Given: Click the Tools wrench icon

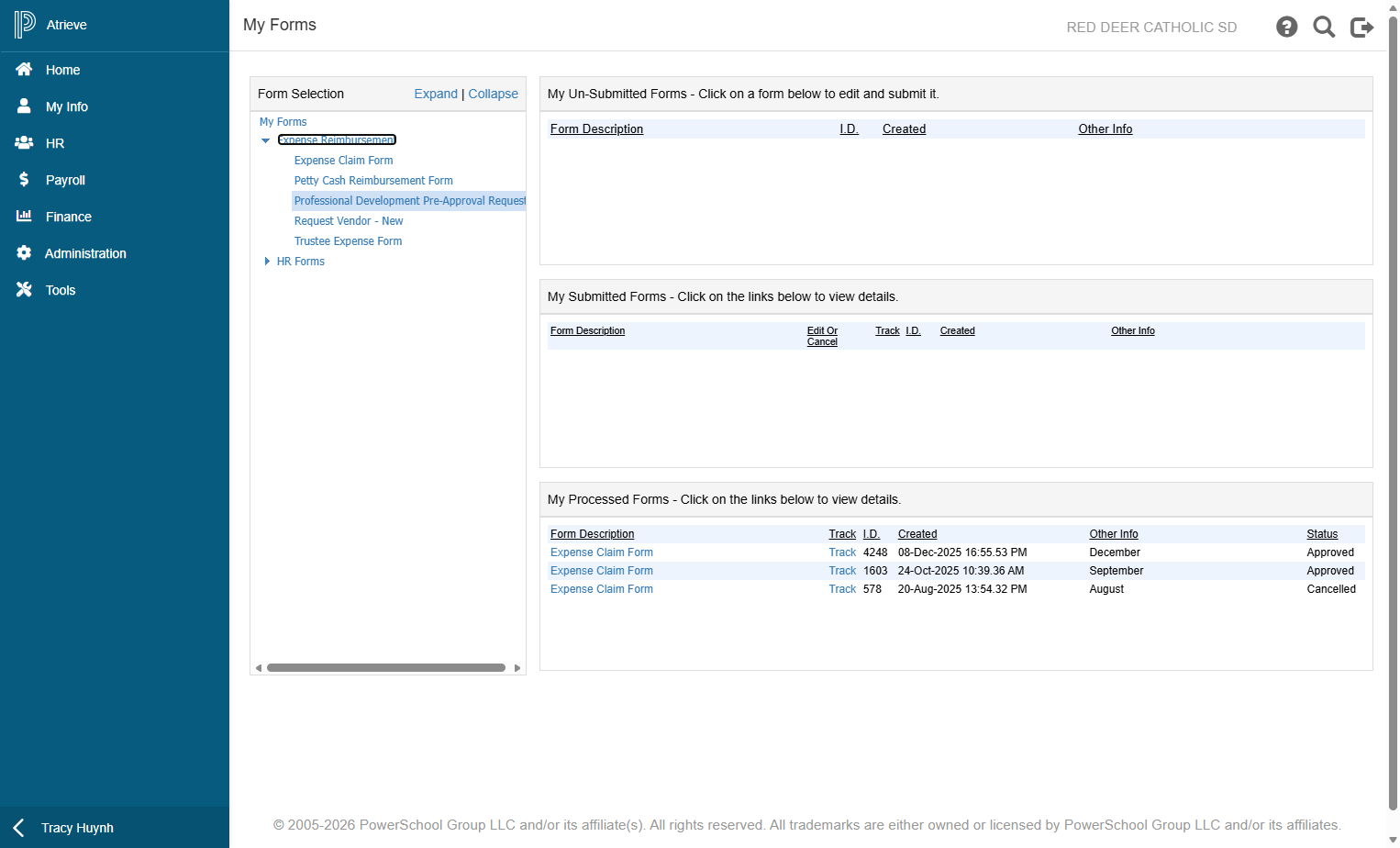Looking at the screenshot, I should tap(24, 290).
